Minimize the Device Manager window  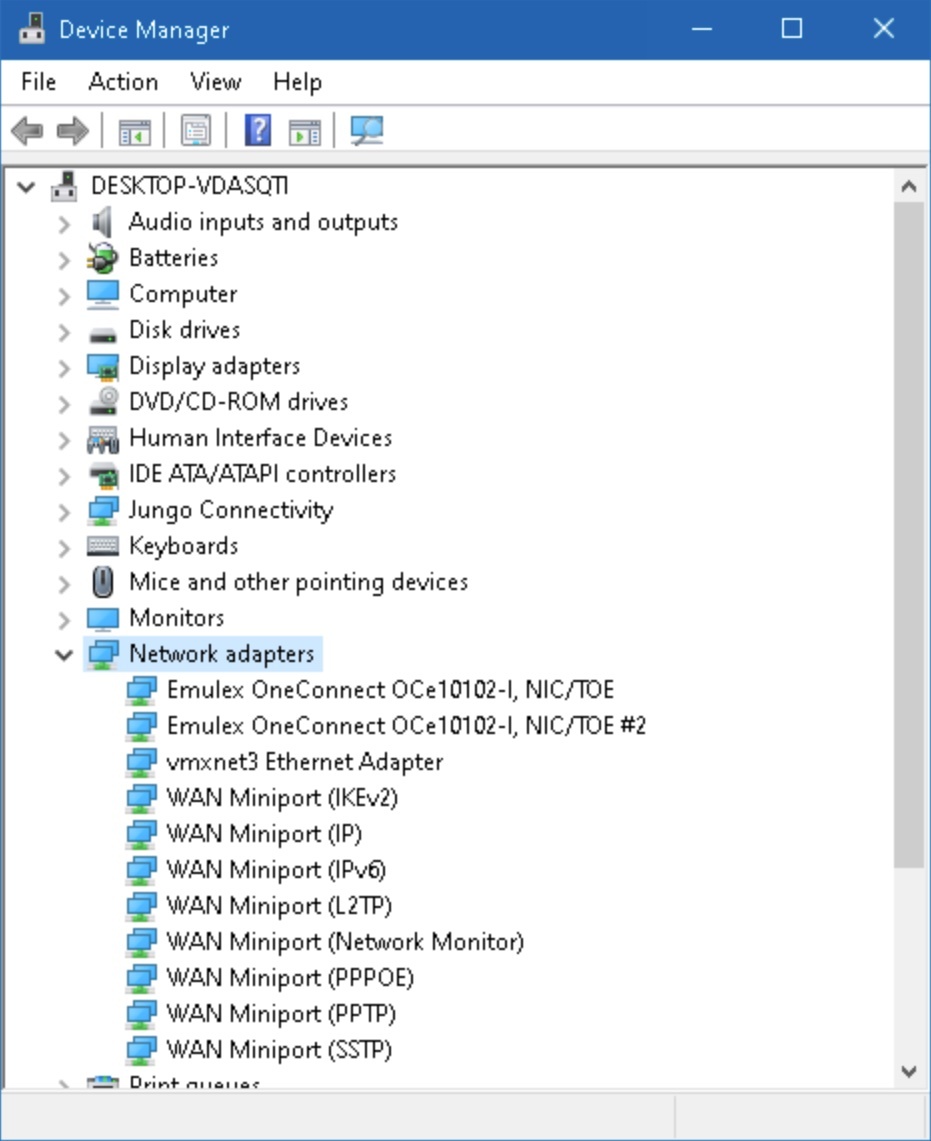coord(702,29)
